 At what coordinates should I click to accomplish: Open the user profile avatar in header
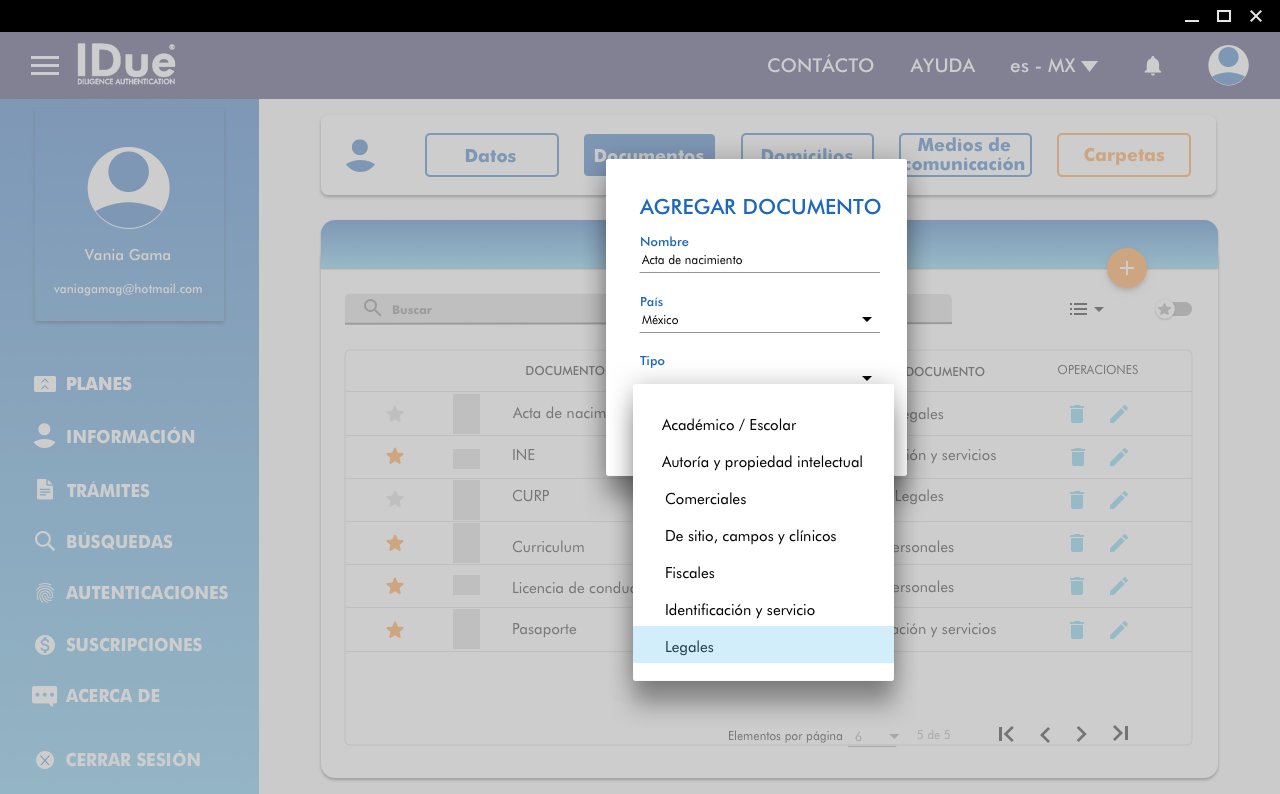[x=1227, y=66]
